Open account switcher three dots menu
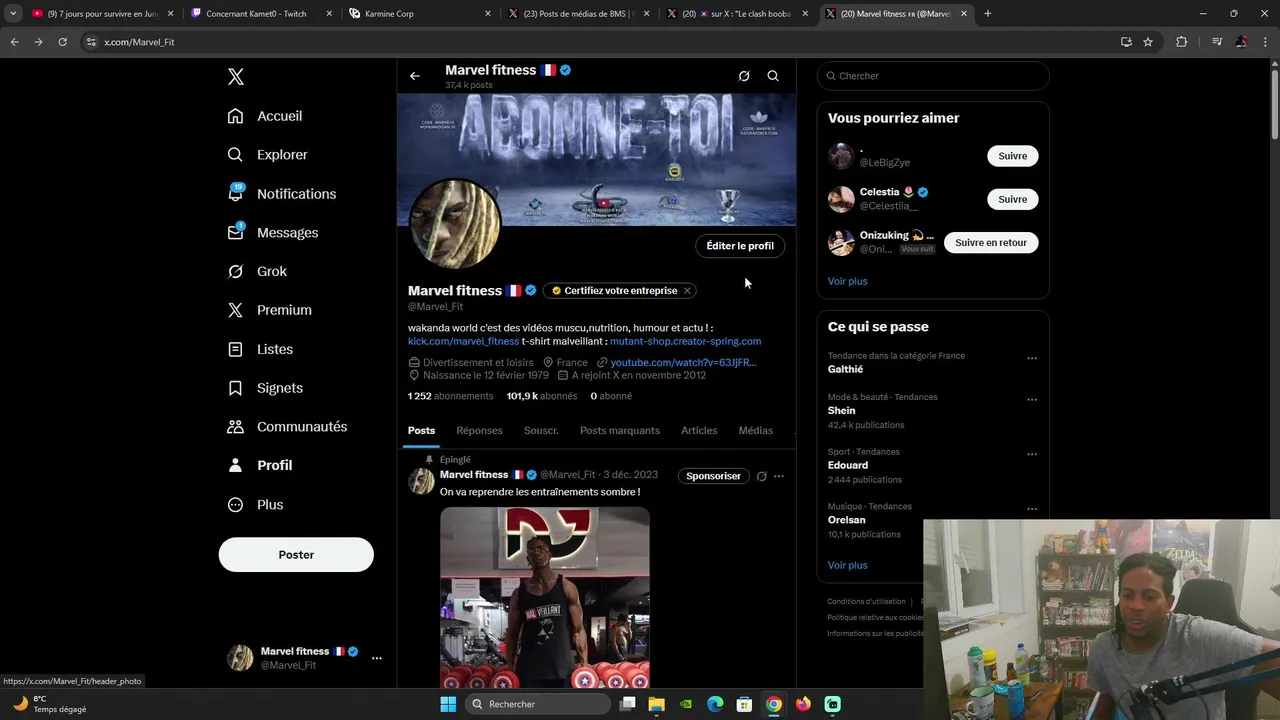Image resolution: width=1280 pixels, height=720 pixels. (x=377, y=658)
